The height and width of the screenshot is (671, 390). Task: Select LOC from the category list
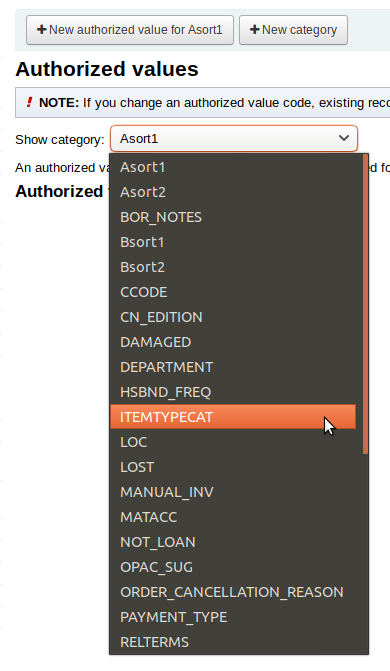click(x=233, y=442)
